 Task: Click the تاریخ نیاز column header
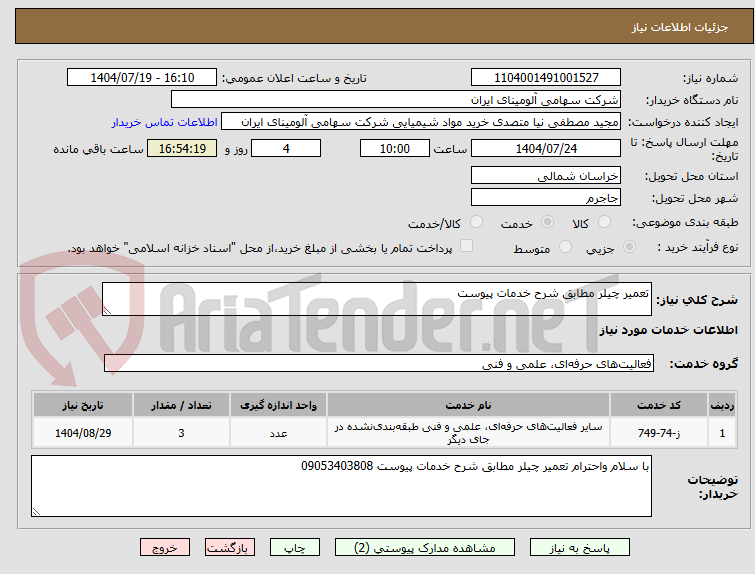pyautogui.click(x=83, y=405)
